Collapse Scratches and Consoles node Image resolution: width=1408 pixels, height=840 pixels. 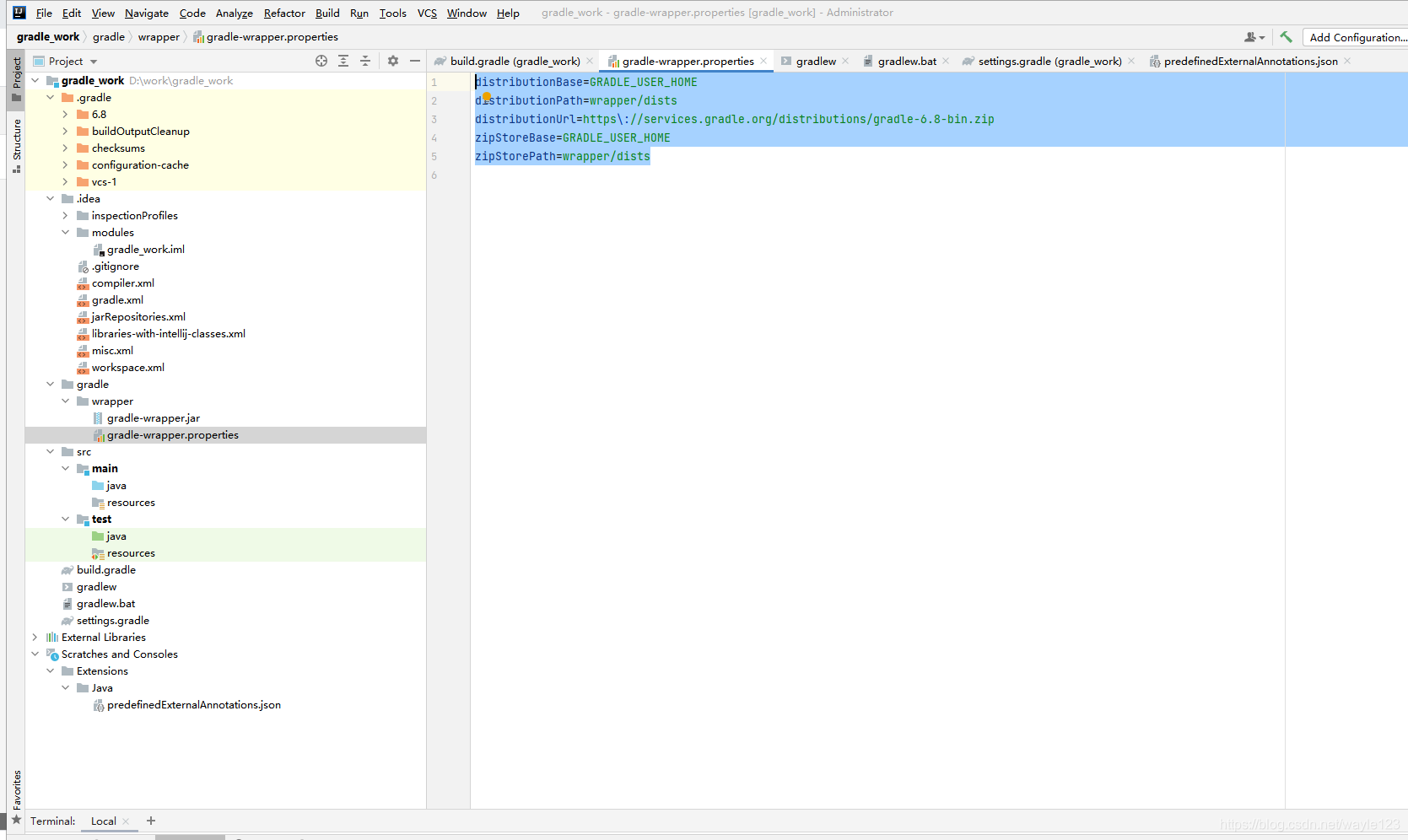click(35, 654)
